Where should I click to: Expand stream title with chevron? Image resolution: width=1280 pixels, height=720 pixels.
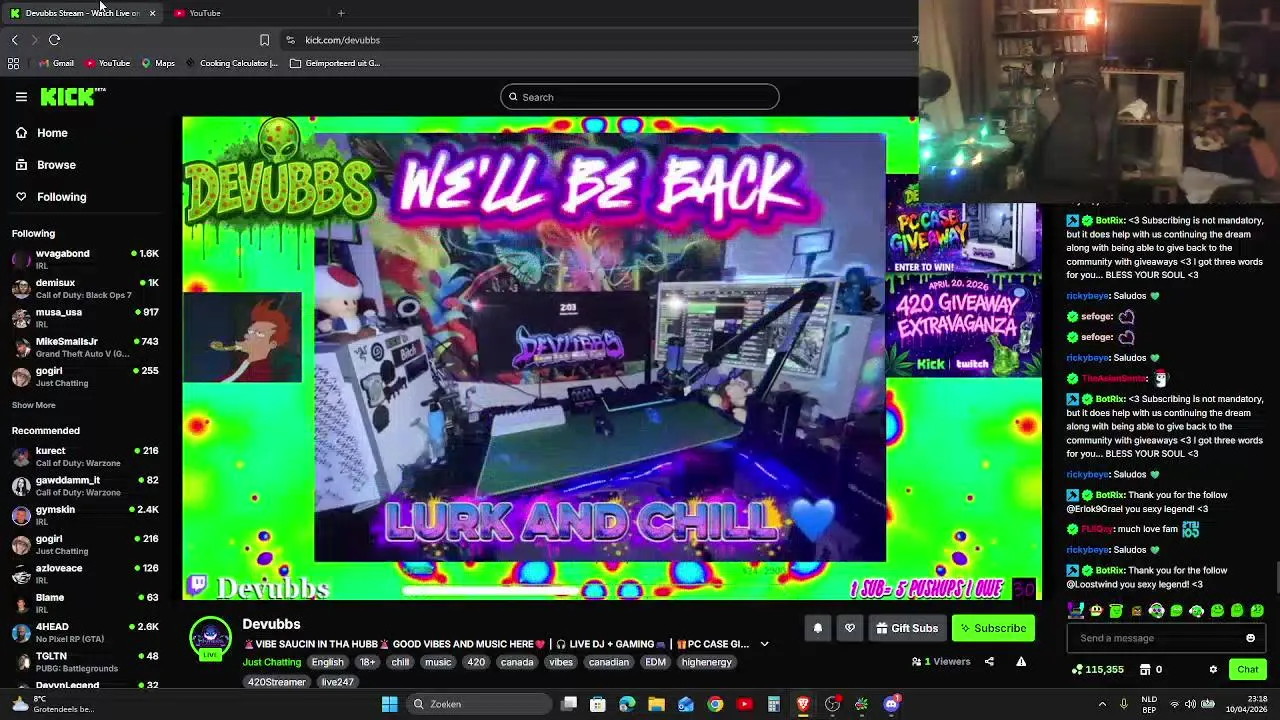[x=764, y=645]
